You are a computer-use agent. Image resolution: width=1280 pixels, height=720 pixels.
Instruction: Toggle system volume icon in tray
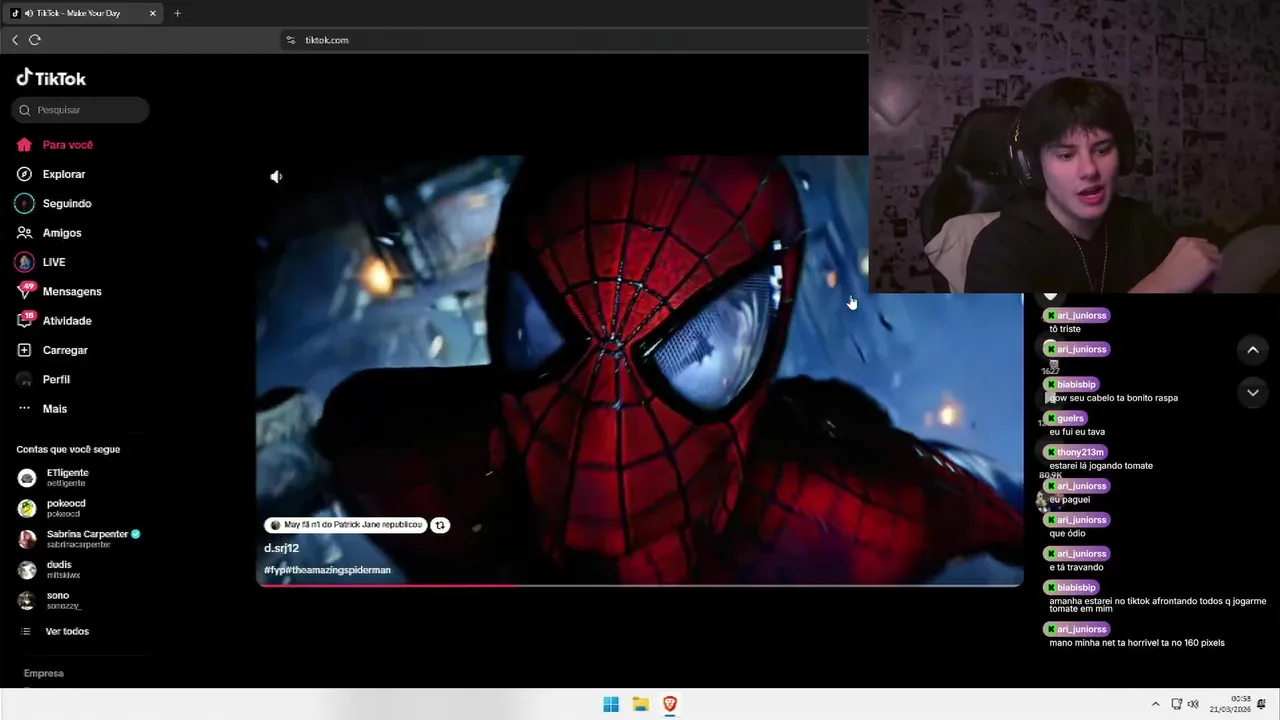tap(1193, 704)
